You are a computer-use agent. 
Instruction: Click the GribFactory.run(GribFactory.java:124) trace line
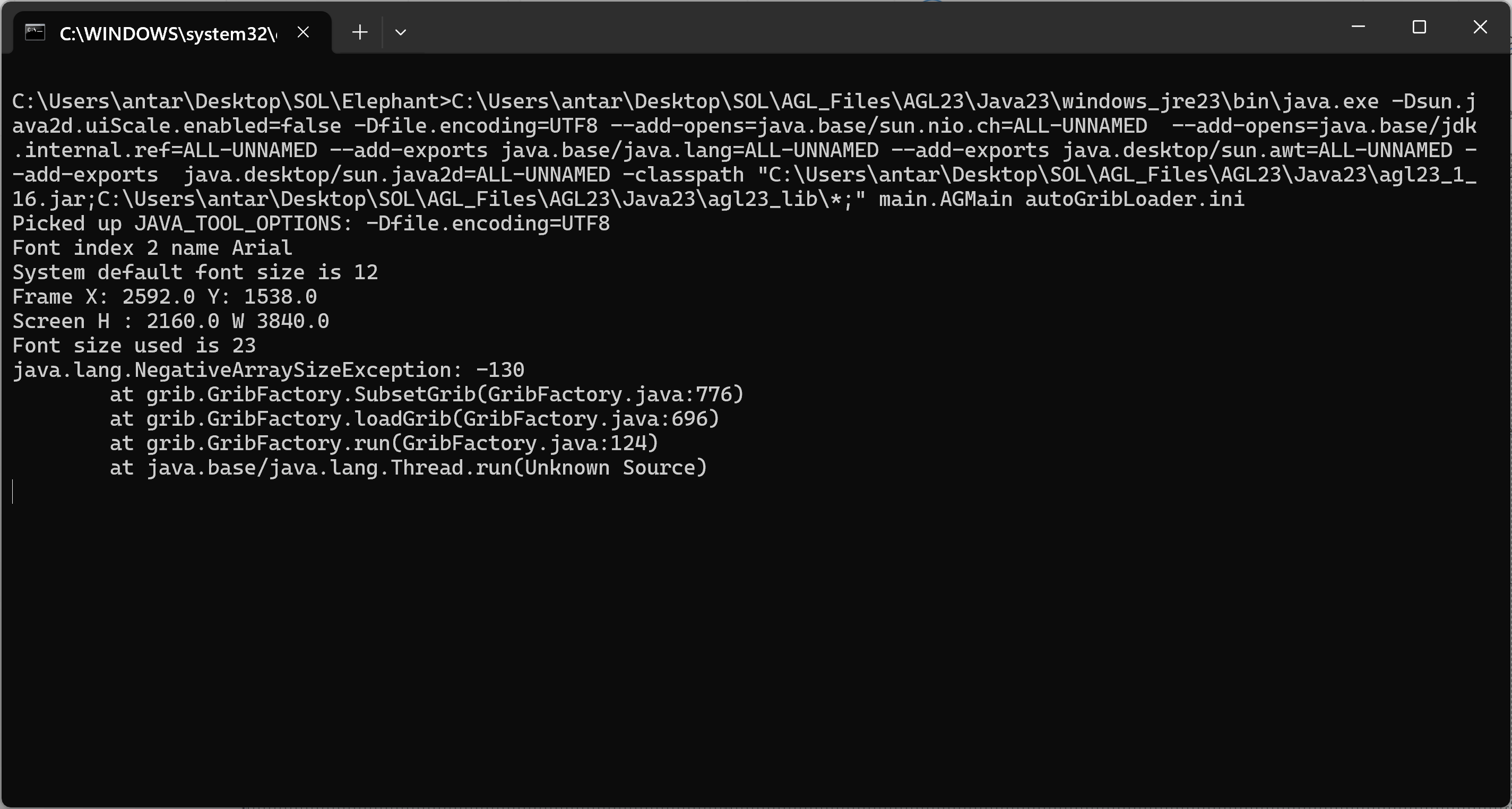(x=384, y=443)
